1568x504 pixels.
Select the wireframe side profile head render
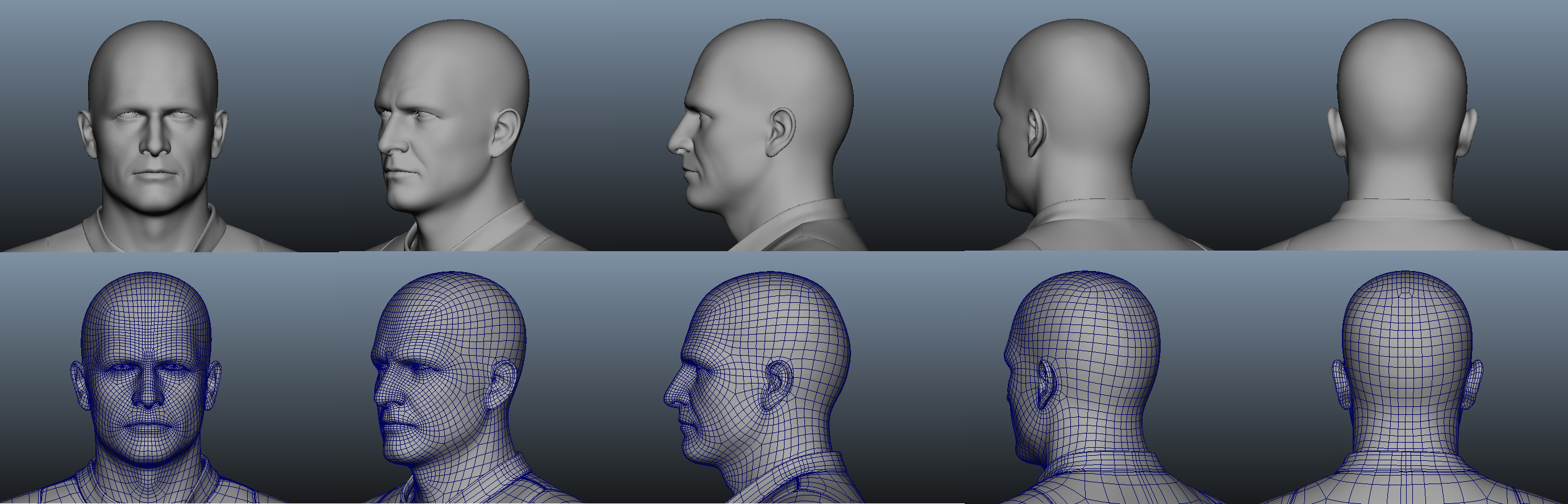(764, 387)
